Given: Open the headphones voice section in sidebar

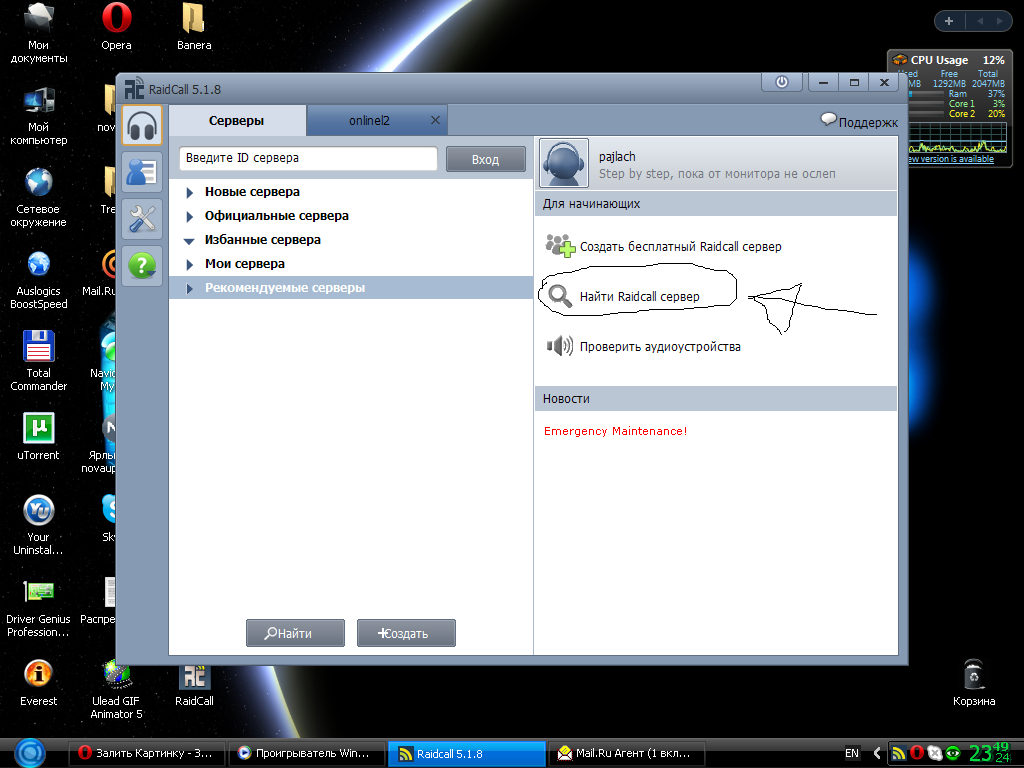Looking at the screenshot, I should click(142, 125).
